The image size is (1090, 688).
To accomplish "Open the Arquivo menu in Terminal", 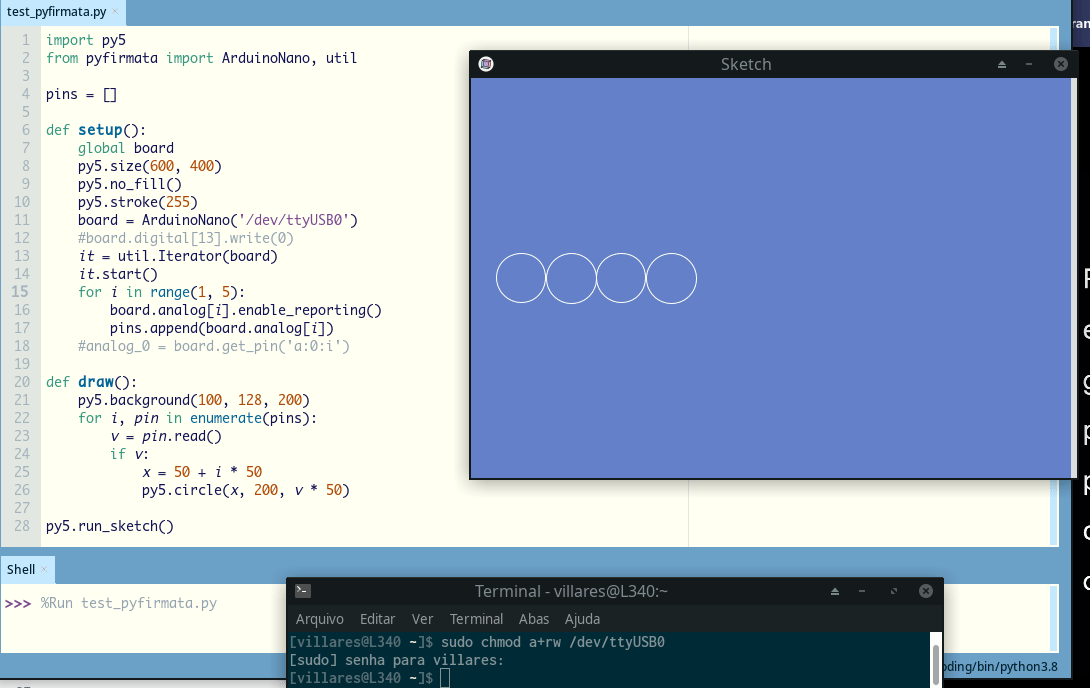I will tap(319, 619).
